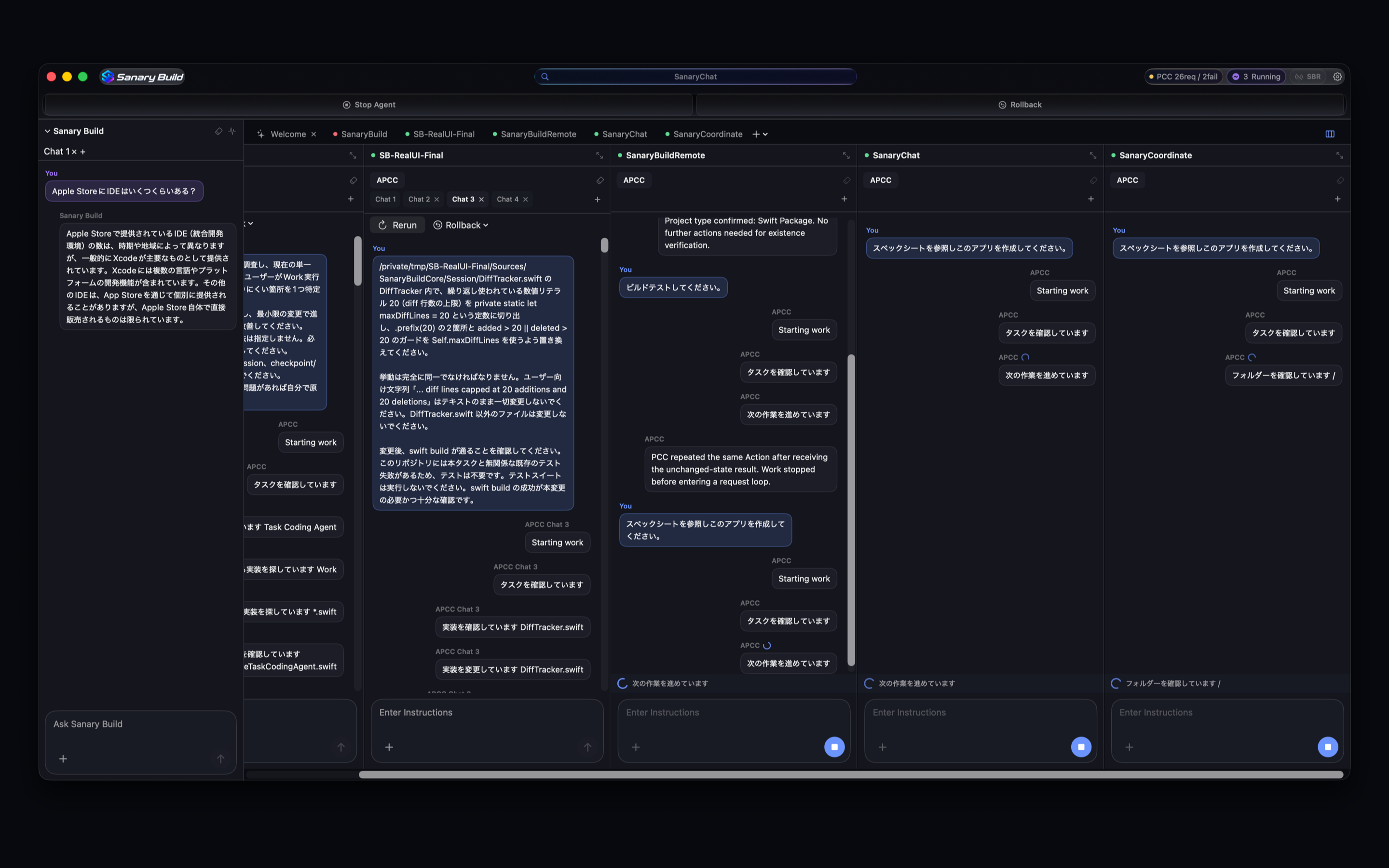Open the settings gear in title bar

click(1337, 76)
